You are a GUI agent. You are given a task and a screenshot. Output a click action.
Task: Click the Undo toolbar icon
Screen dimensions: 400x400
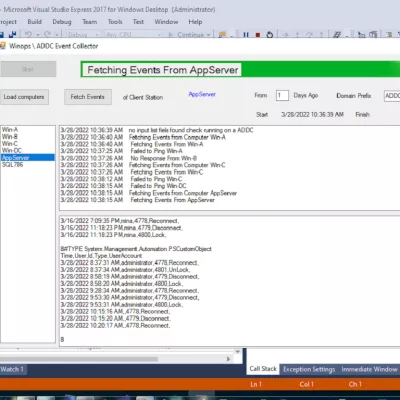click(28, 35)
